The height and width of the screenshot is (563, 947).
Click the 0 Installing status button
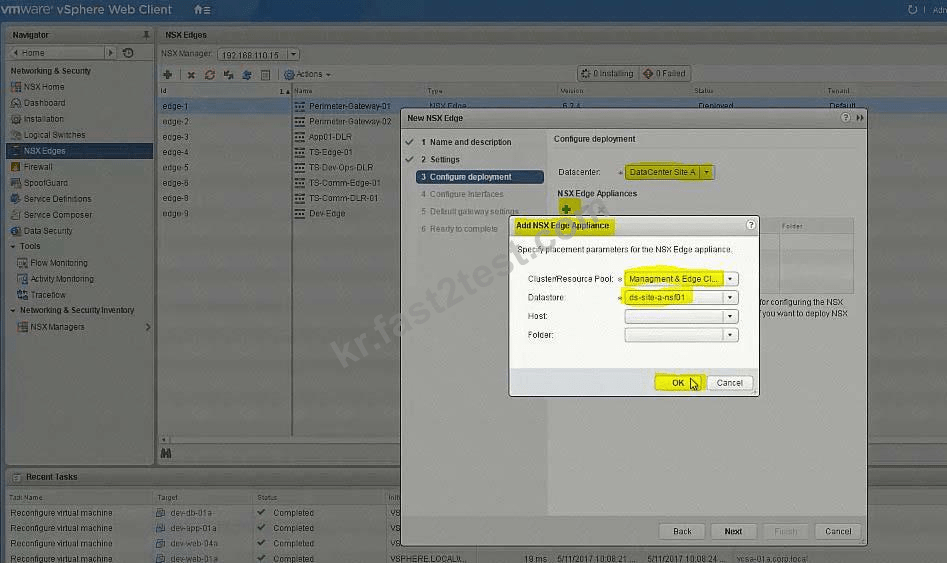[608, 74]
